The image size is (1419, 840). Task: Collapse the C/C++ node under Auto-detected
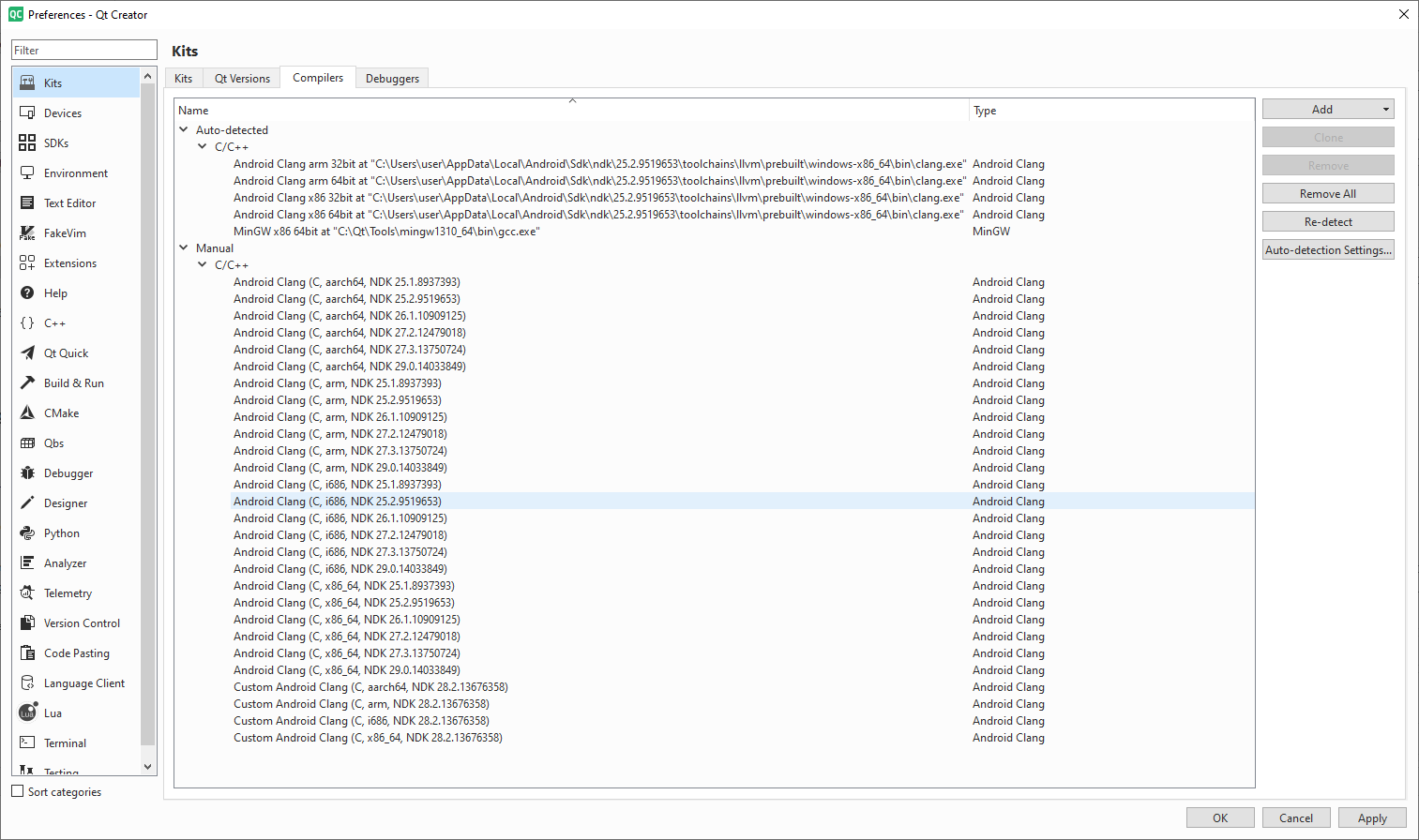203,146
